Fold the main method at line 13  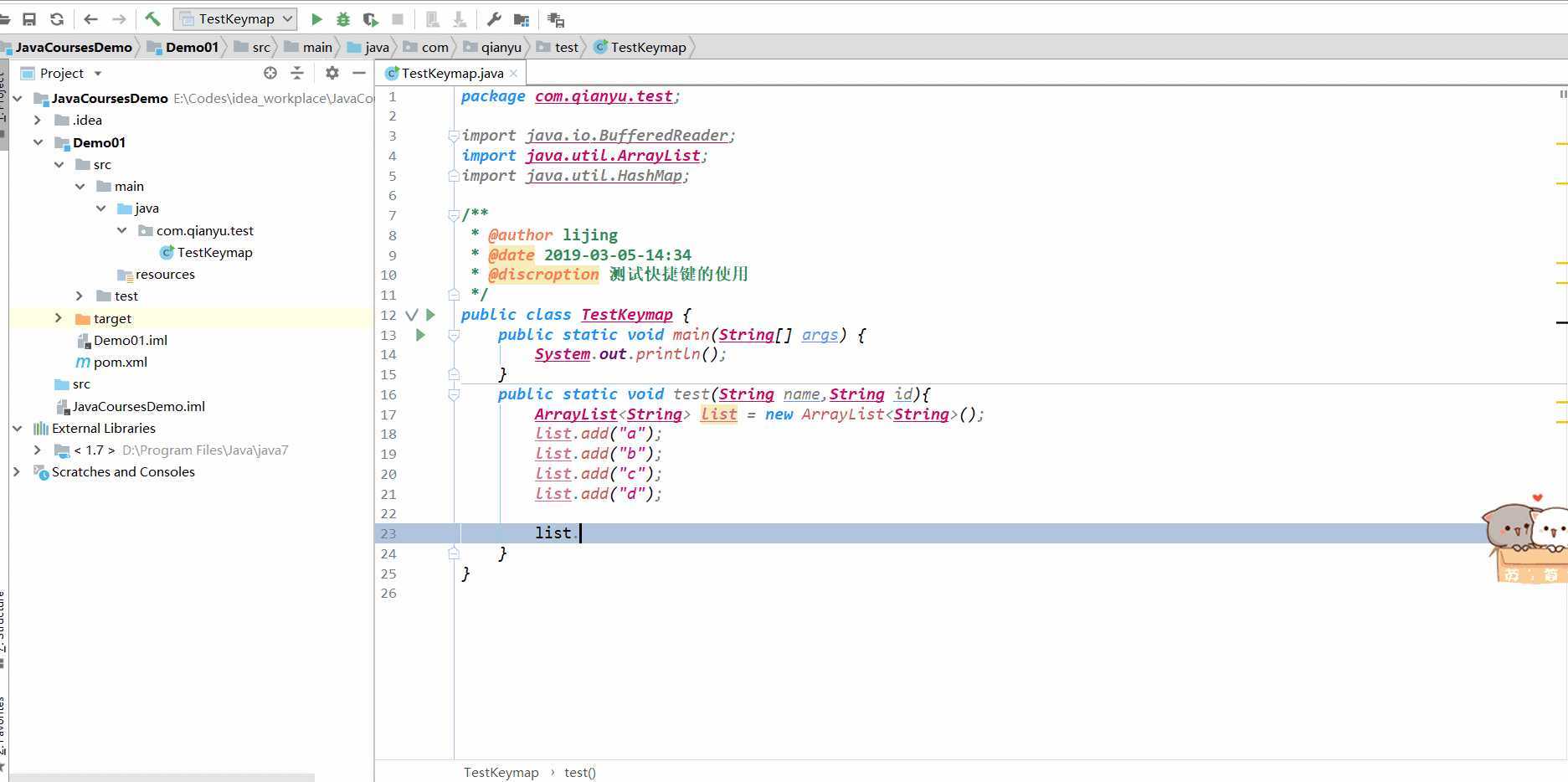[453, 335]
